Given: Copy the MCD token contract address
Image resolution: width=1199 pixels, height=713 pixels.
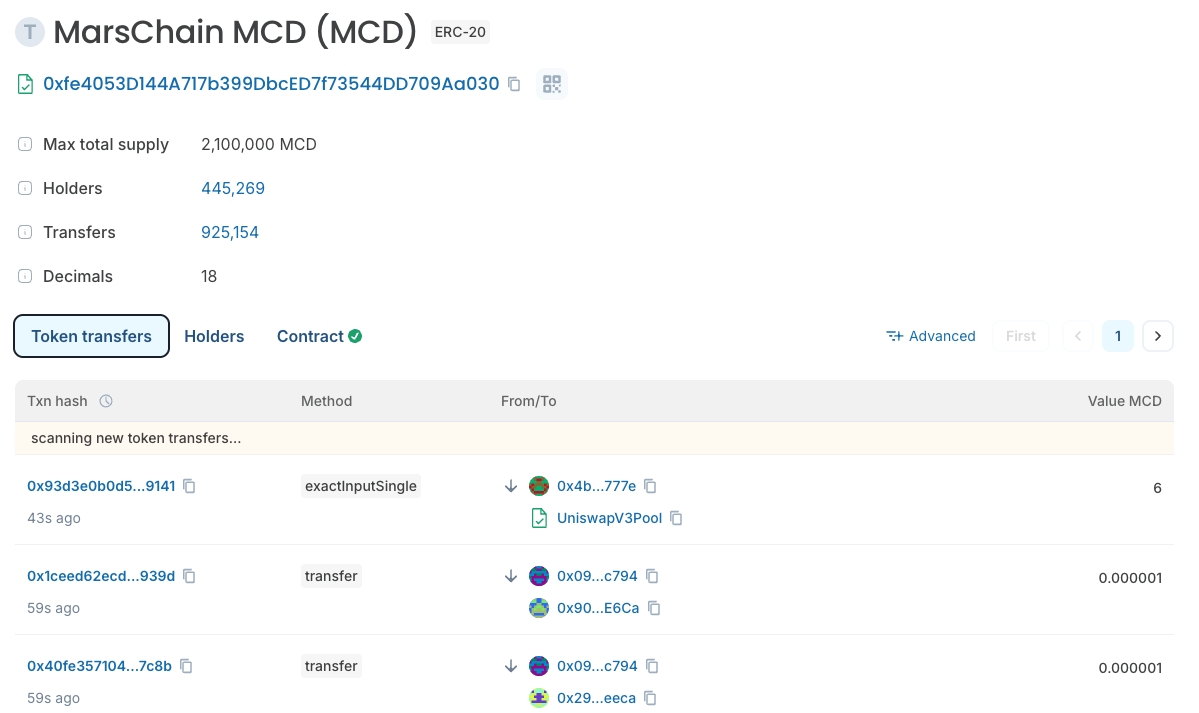Looking at the screenshot, I should (514, 84).
